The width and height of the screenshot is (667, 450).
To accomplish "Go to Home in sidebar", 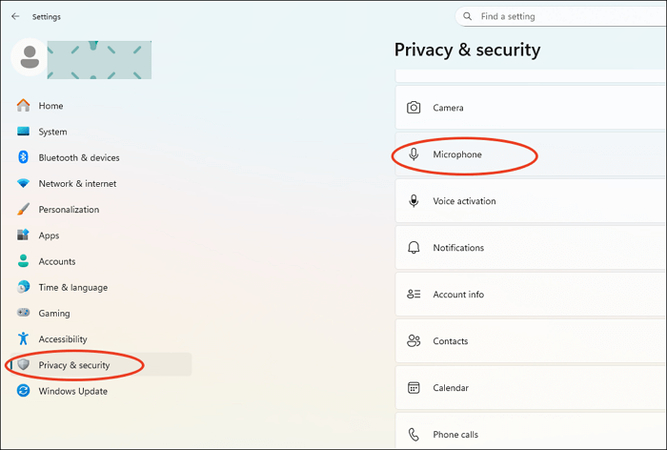I will pyautogui.click(x=50, y=106).
